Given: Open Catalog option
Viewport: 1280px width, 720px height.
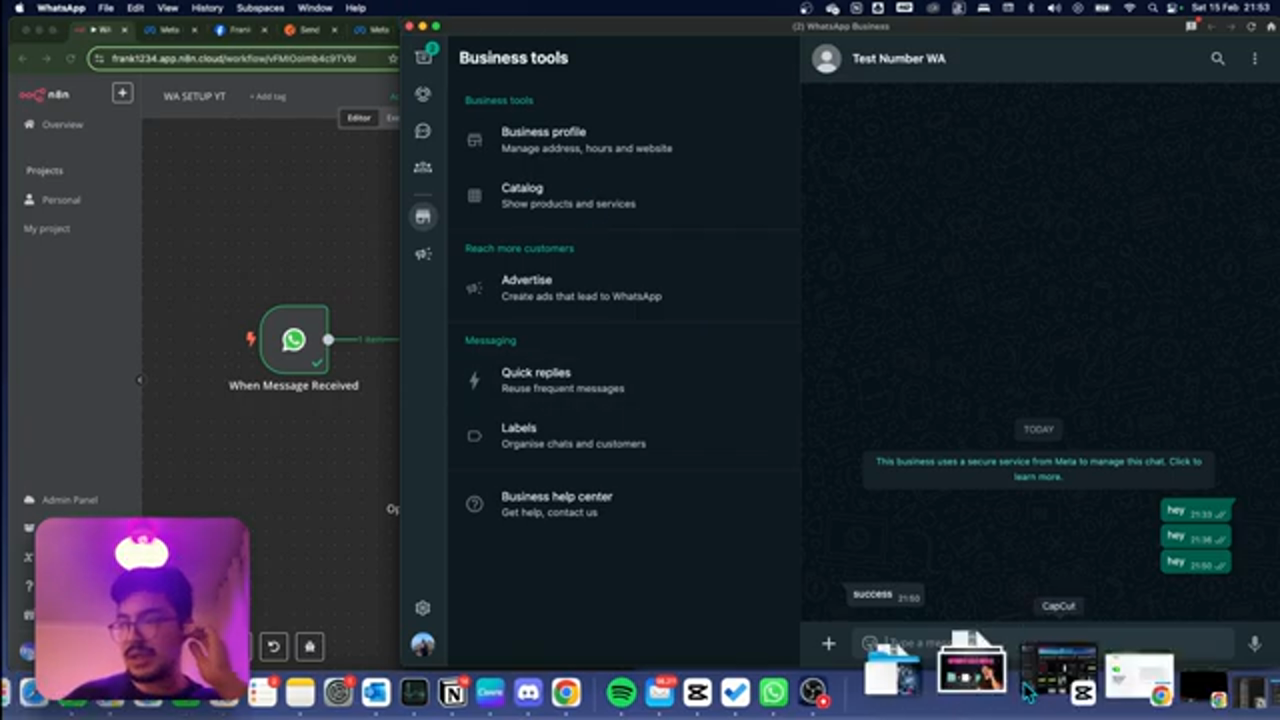Looking at the screenshot, I should 625,196.
